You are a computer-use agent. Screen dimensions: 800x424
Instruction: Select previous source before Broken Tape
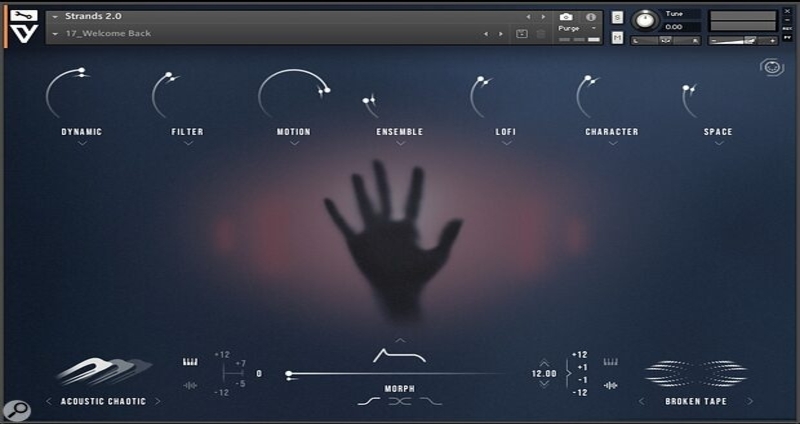pyautogui.click(x=642, y=402)
